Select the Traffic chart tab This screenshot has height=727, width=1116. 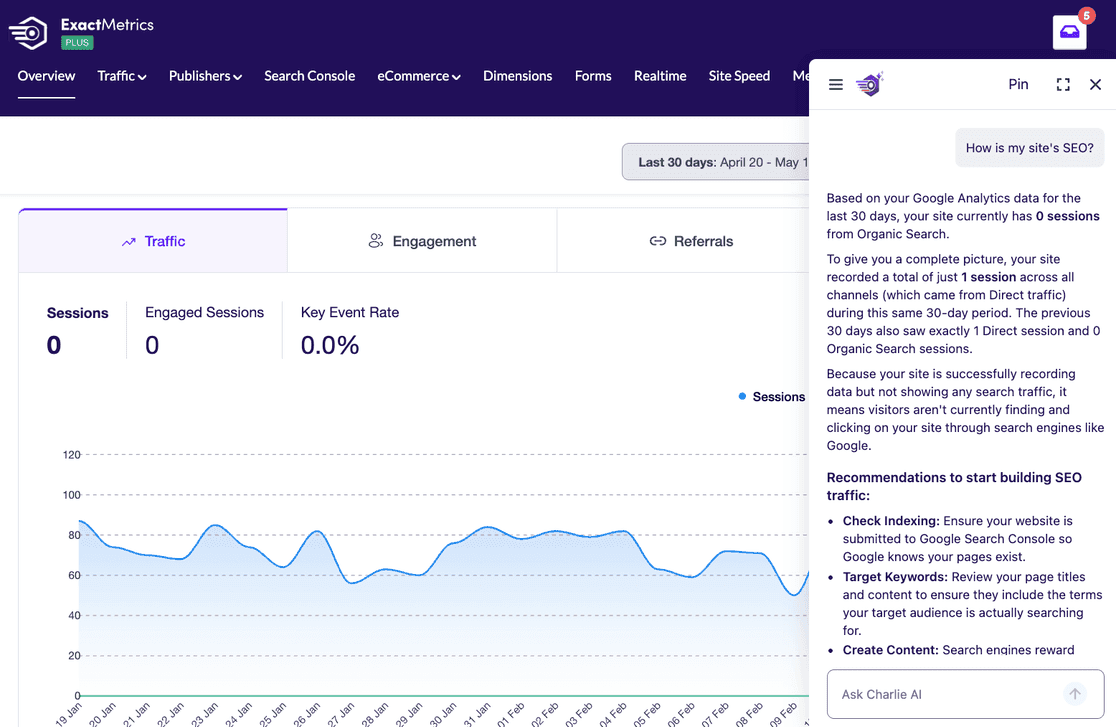[153, 241]
